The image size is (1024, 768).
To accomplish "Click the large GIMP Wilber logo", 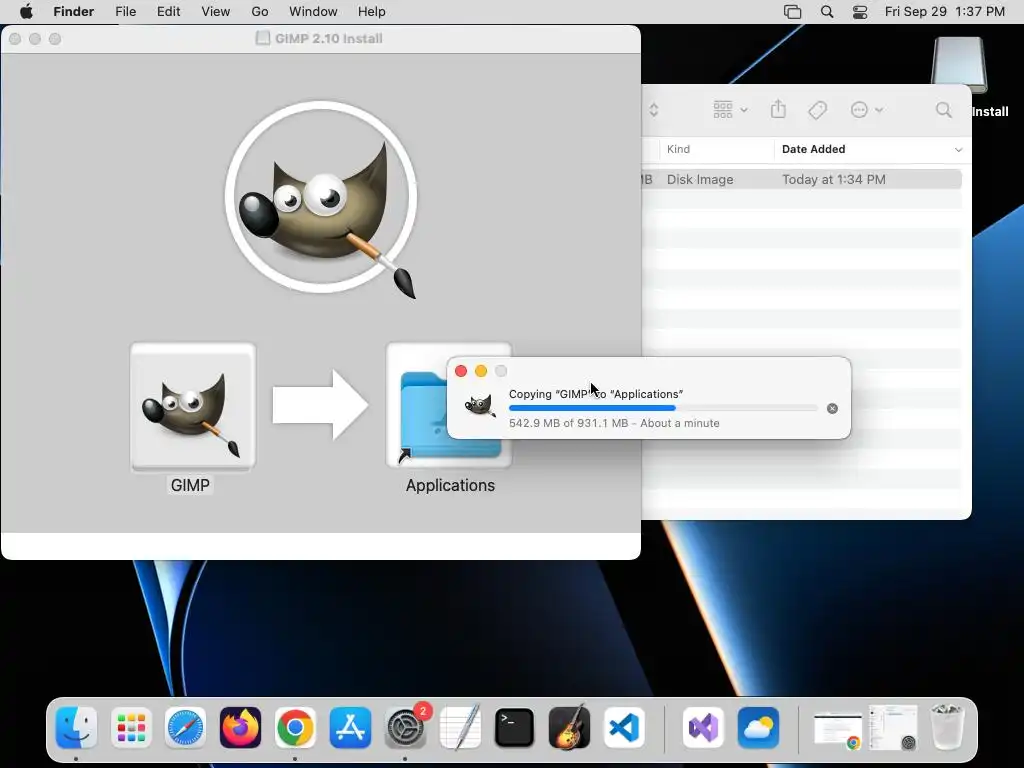I will click(x=321, y=197).
